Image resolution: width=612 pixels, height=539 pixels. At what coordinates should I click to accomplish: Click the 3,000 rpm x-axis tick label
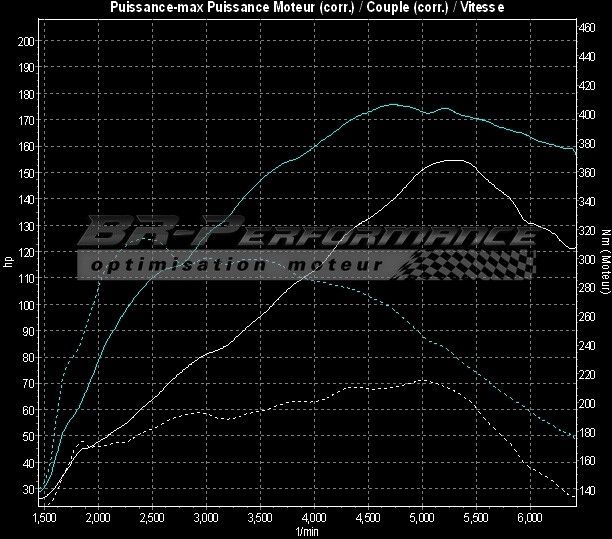click(206, 518)
